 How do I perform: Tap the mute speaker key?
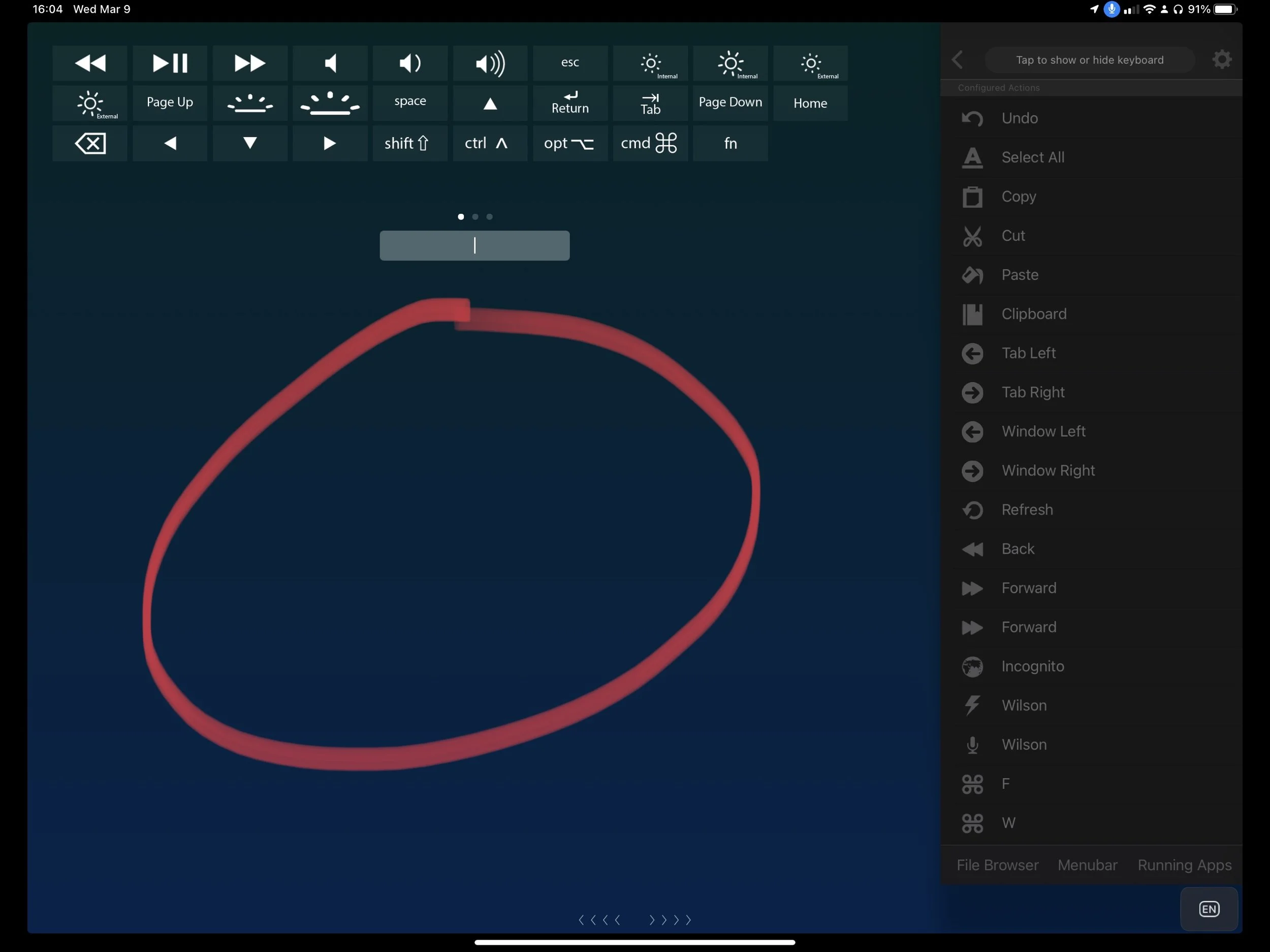click(330, 62)
